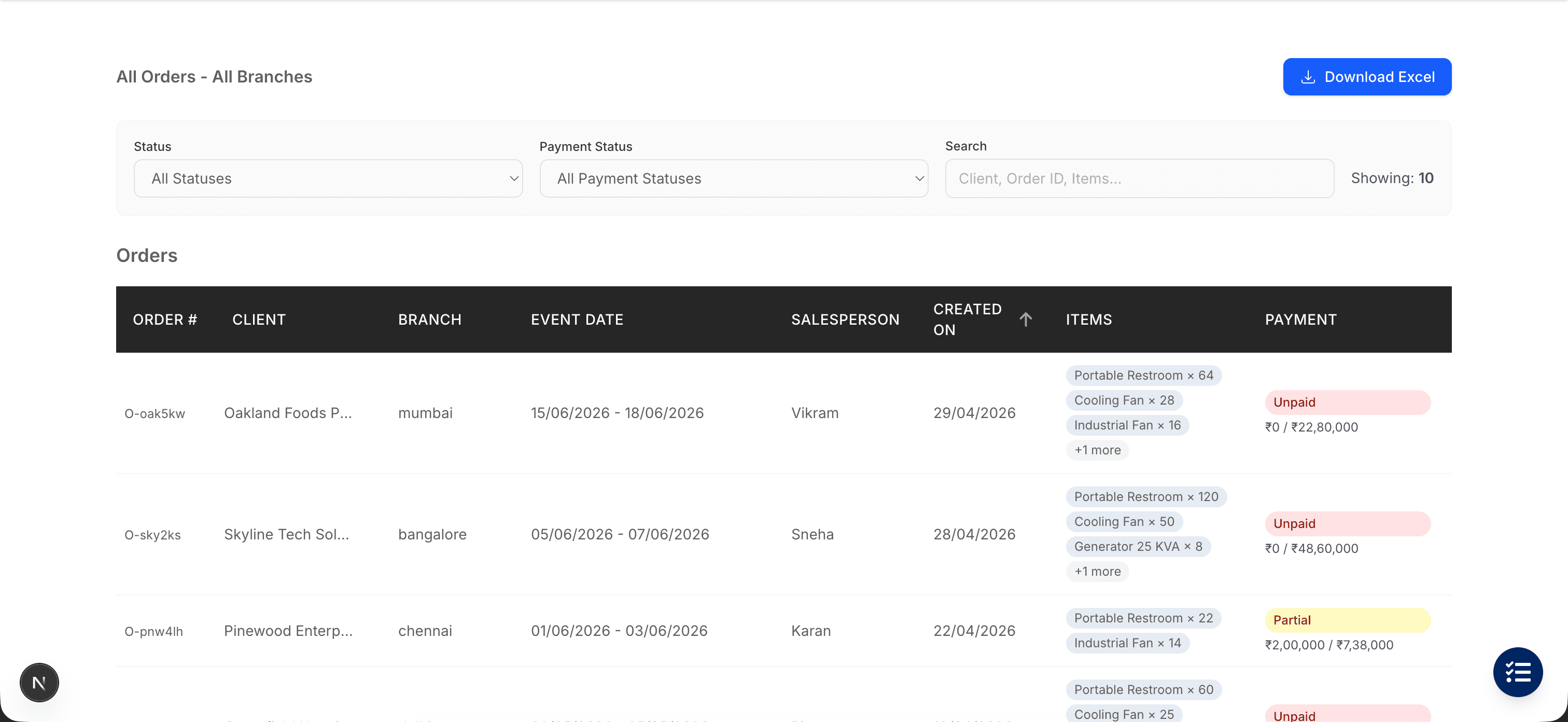The height and width of the screenshot is (722, 1568).
Task: Open the Next.js dev tools badge
Action: (39, 683)
